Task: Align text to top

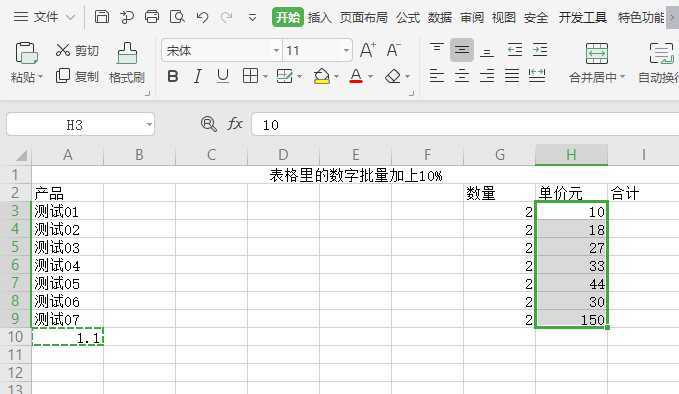Action: pos(436,49)
